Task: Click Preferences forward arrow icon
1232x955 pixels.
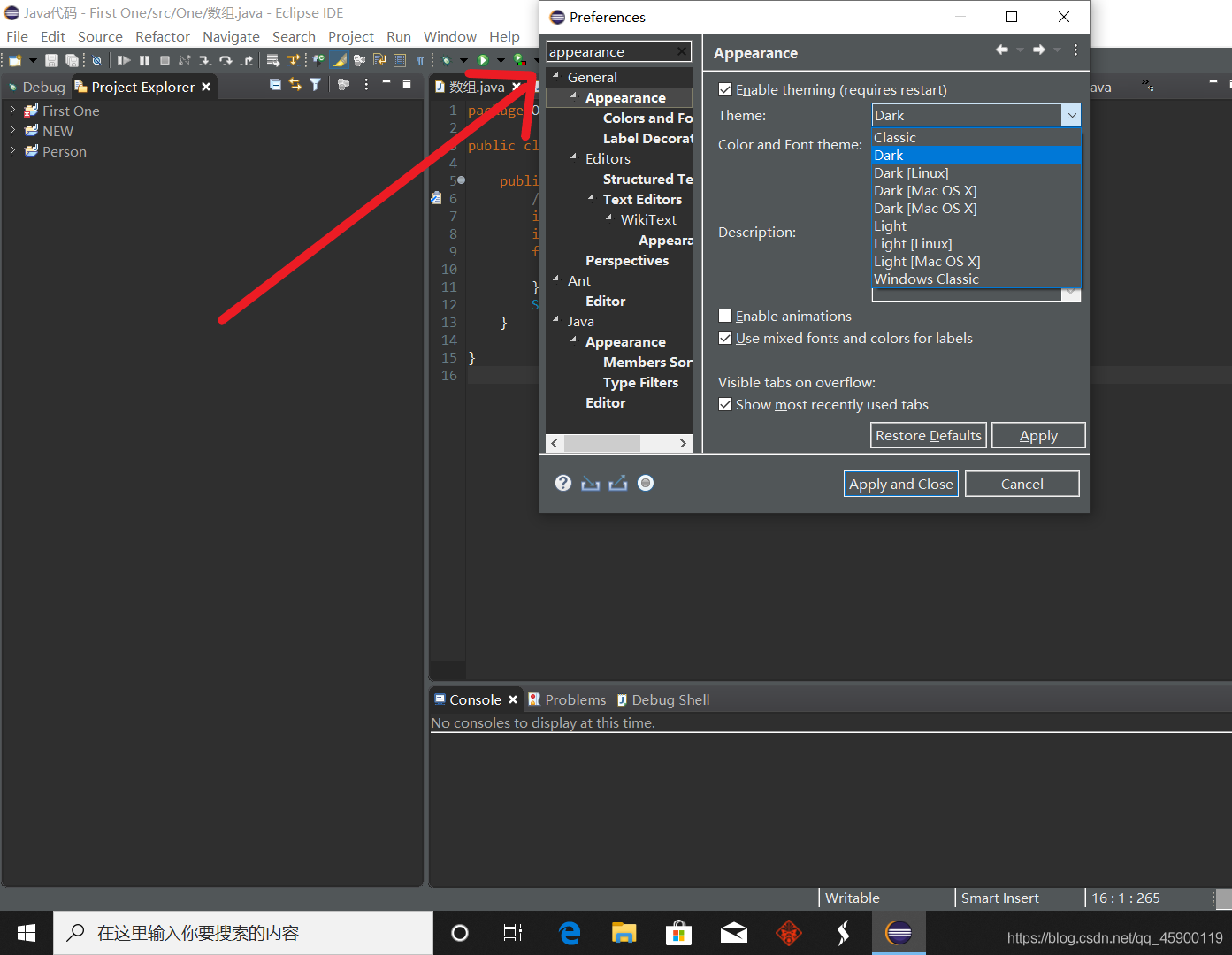Action: (1039, 50)
